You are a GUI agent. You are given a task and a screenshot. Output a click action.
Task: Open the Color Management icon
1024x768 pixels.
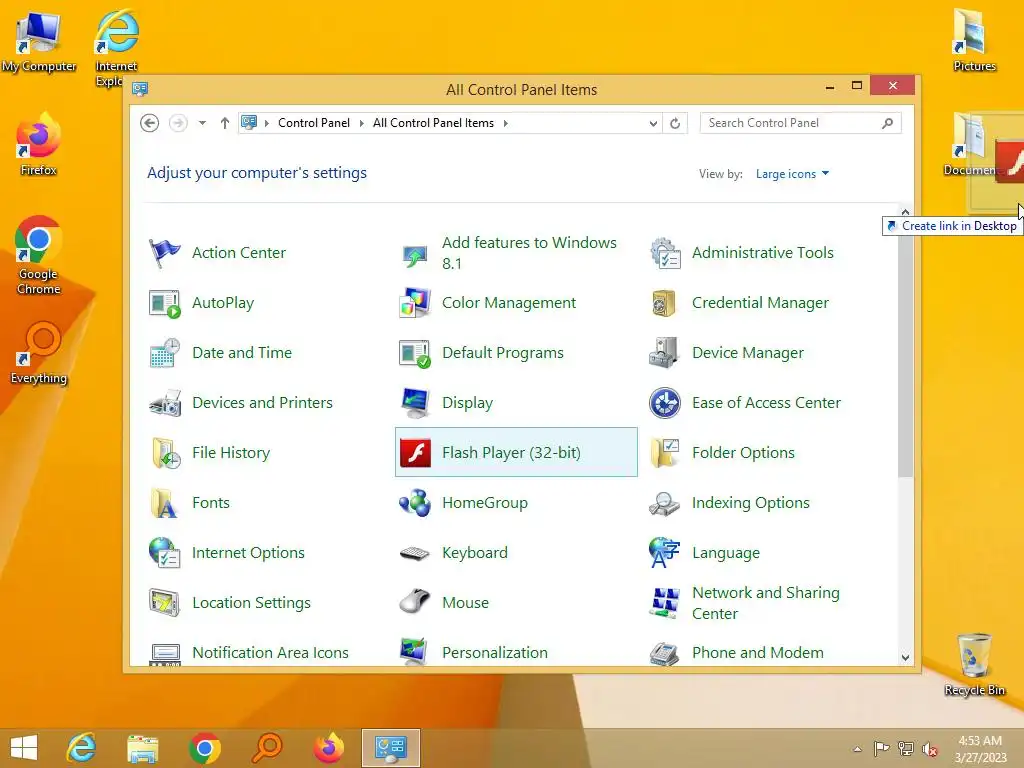click(x=414, y=303)
